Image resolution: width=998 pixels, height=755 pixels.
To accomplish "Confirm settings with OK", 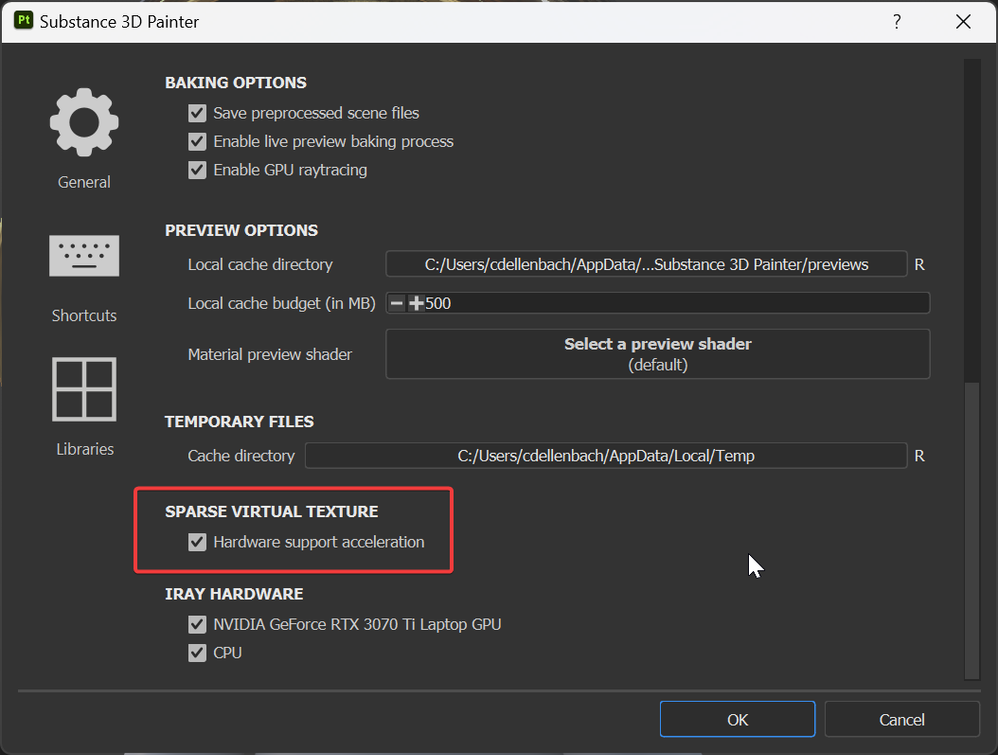I will coord(737,719).
